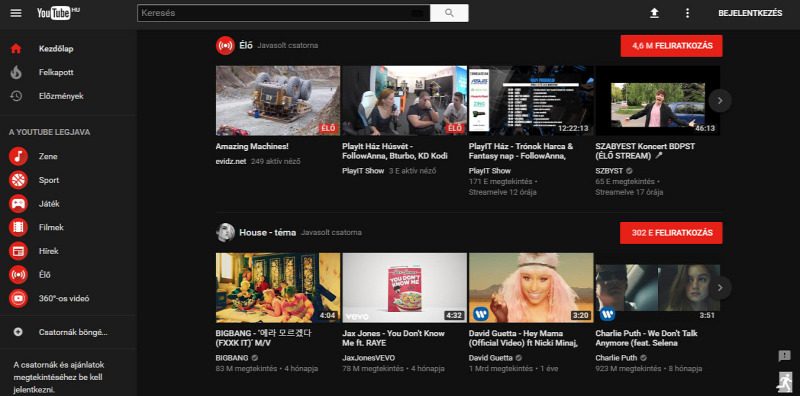Click the Zene music note icon

18,156
